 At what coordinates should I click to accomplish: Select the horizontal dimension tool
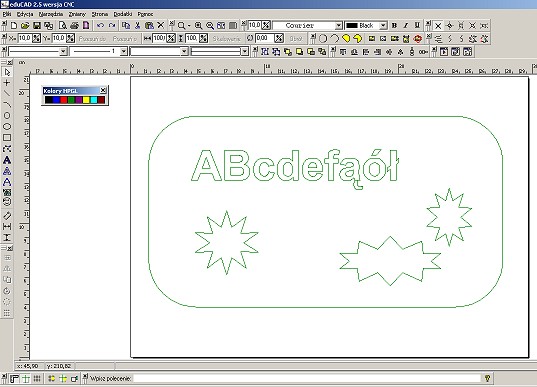7,226
